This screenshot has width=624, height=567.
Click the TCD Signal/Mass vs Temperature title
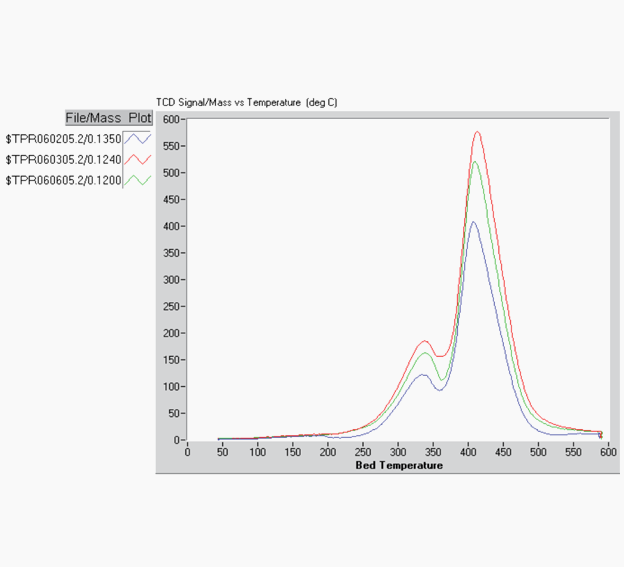(x=246, y=103)
